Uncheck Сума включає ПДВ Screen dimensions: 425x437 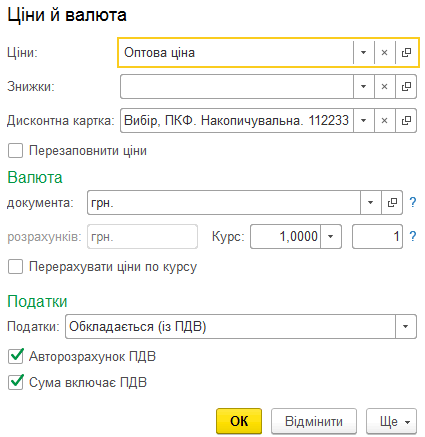(x=16, y=382)
